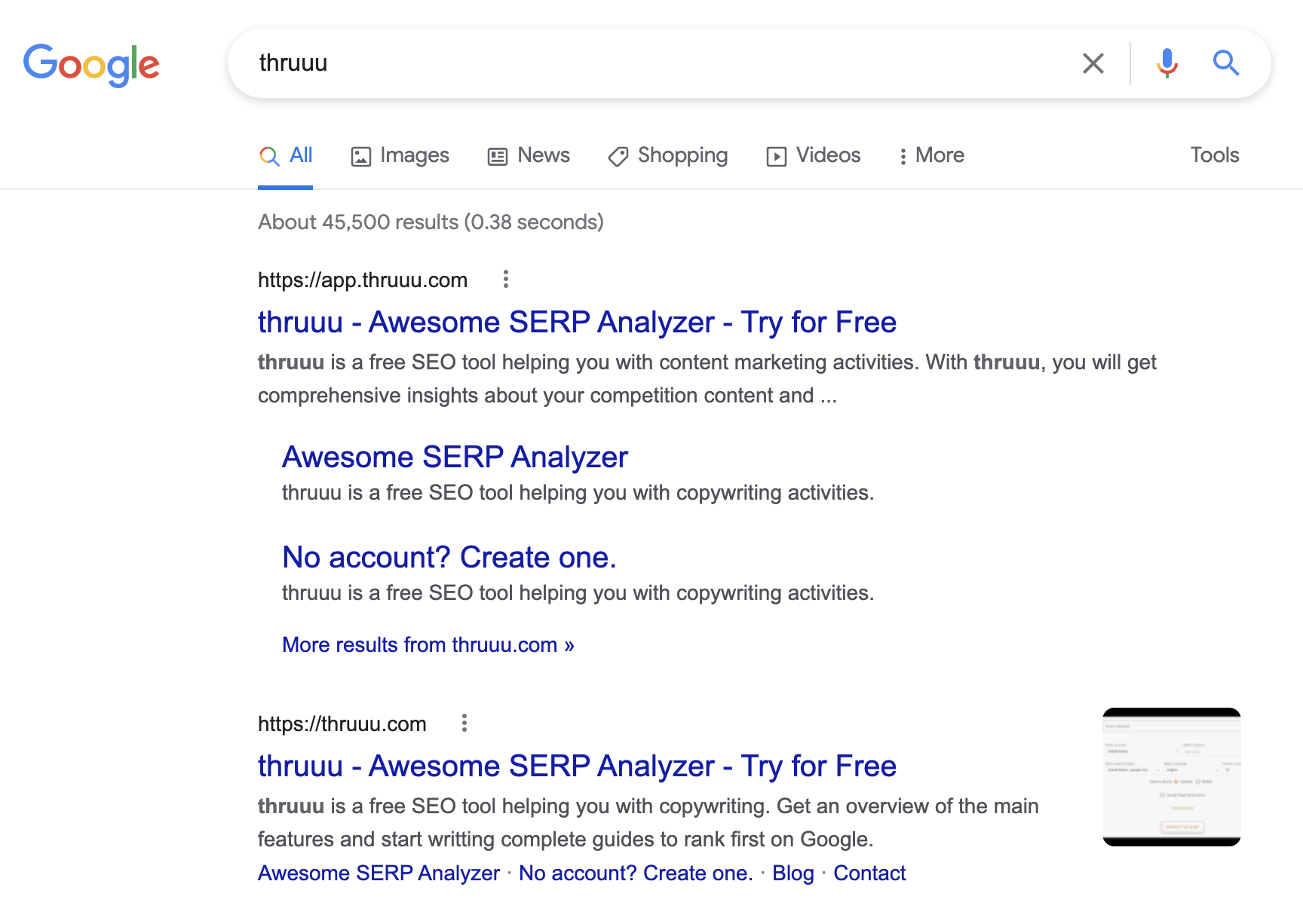Image resolution: width=1303 pixels, height=924 pixels.
Task: Click More results from thruuu.com
Action: coord(428,644)
